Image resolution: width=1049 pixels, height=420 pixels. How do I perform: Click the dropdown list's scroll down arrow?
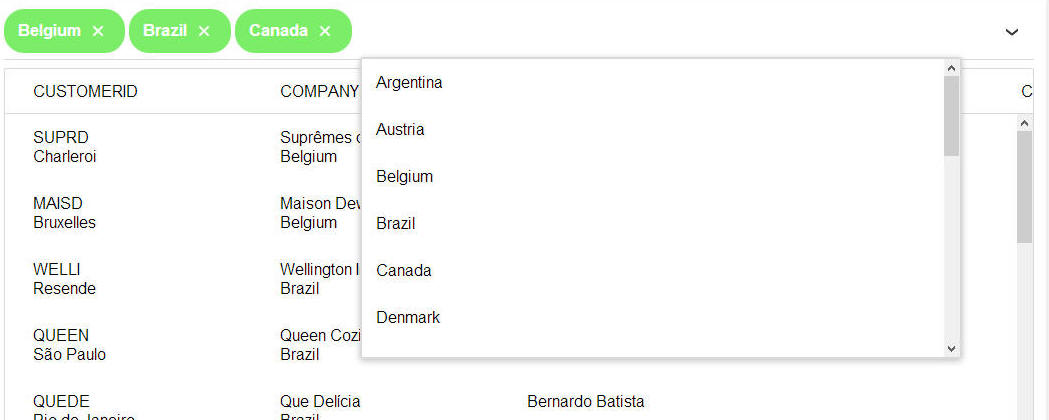951,348
